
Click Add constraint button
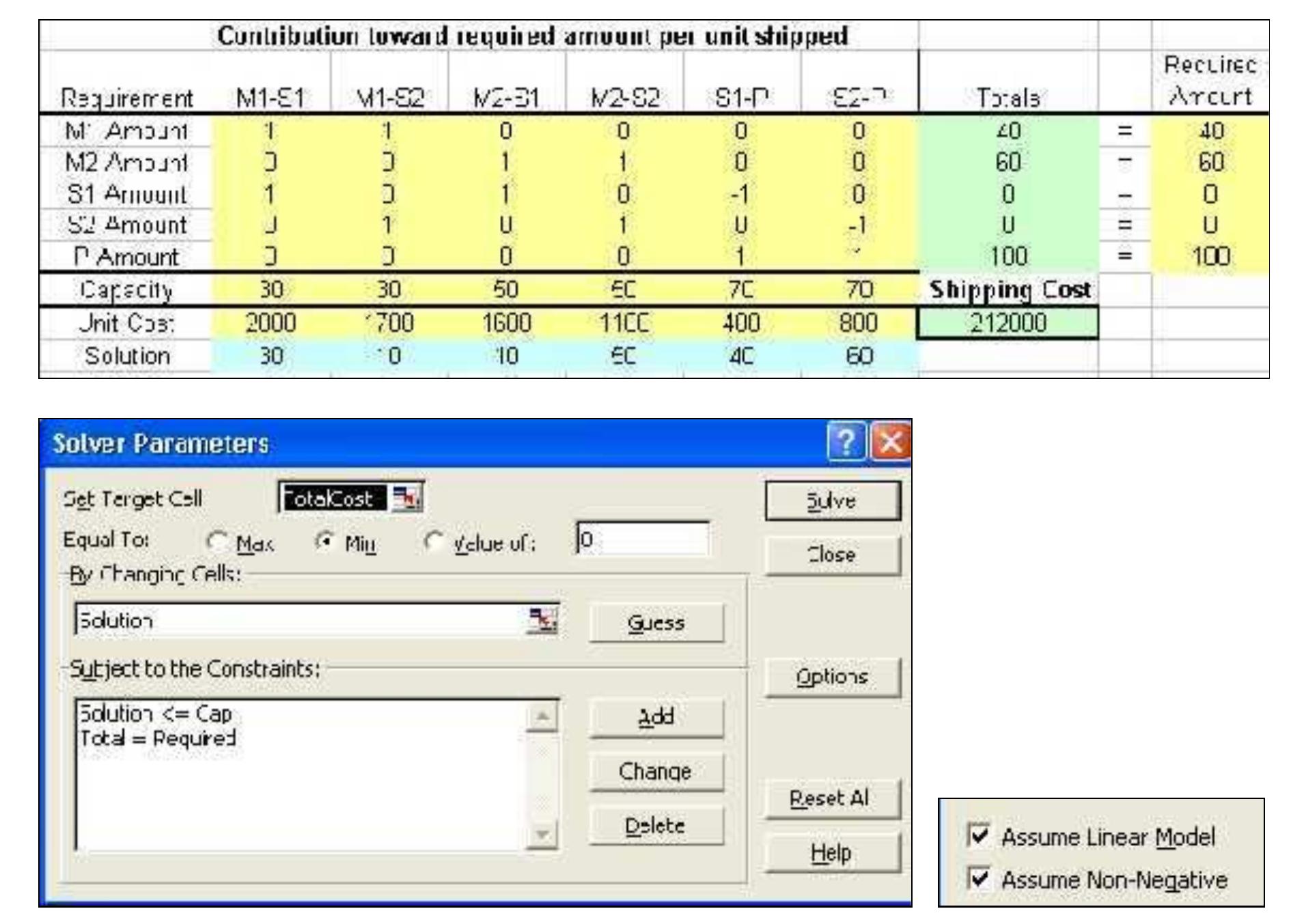(656, 717)
